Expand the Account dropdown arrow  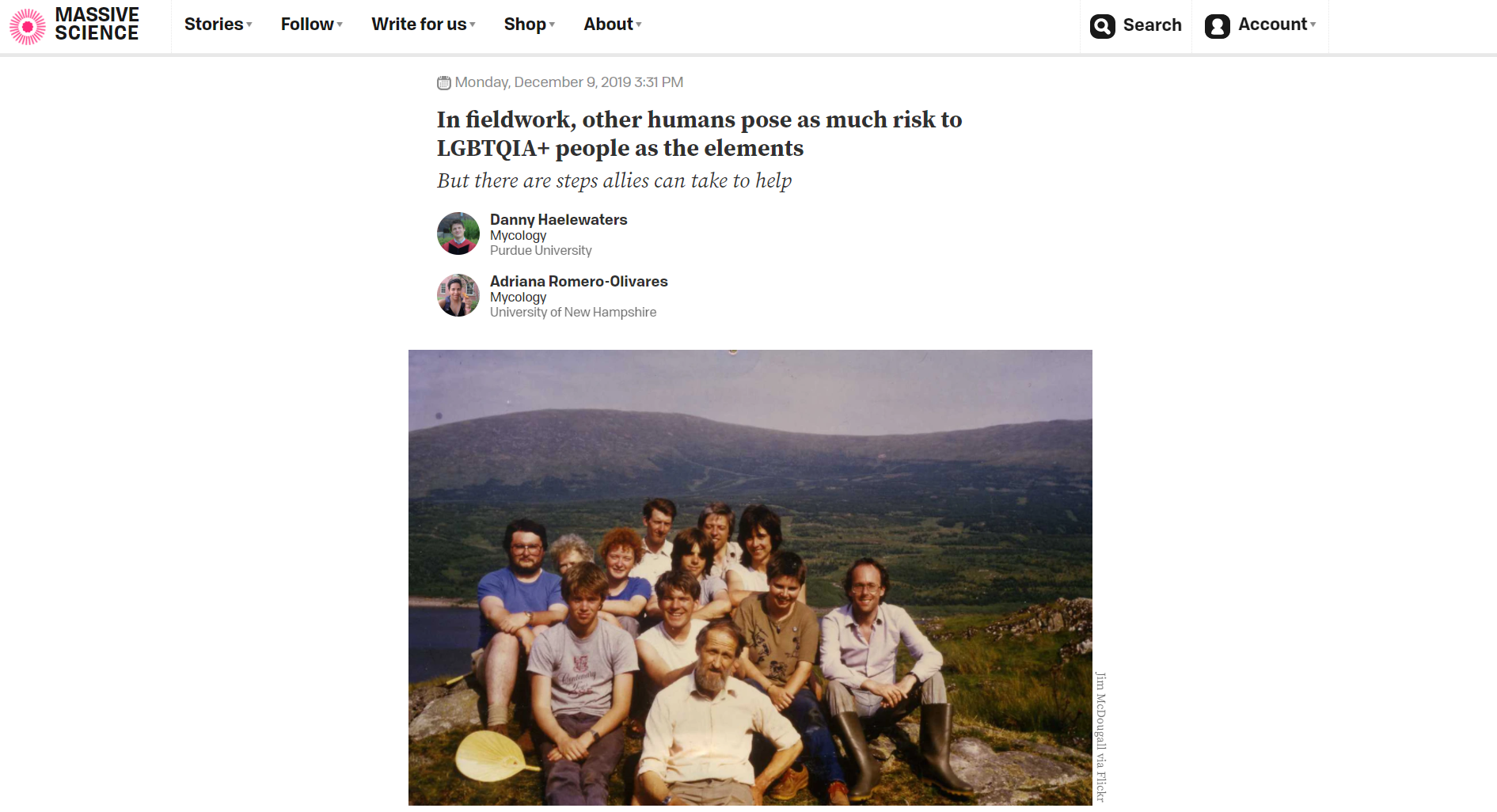(x=1313, y=25)
